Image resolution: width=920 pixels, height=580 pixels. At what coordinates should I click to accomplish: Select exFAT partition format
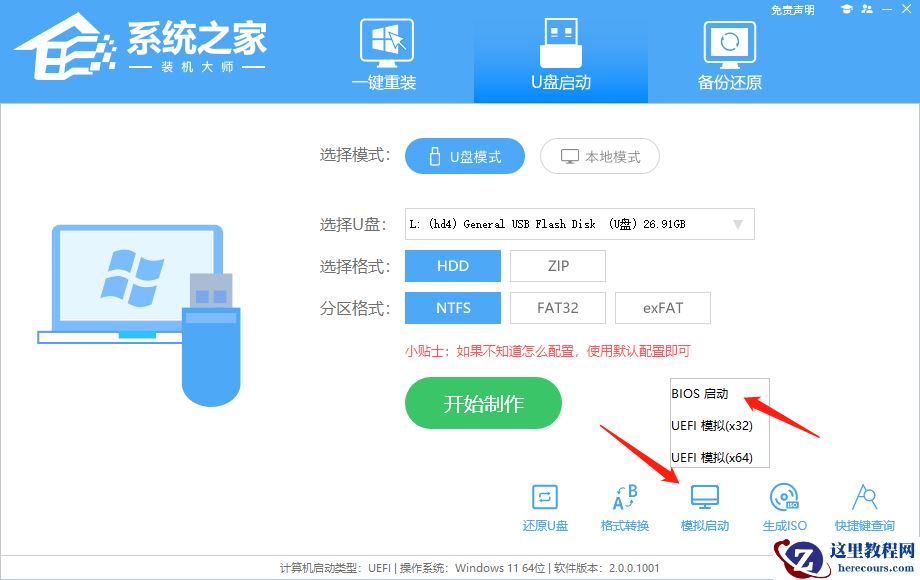[x=663, y=307]
